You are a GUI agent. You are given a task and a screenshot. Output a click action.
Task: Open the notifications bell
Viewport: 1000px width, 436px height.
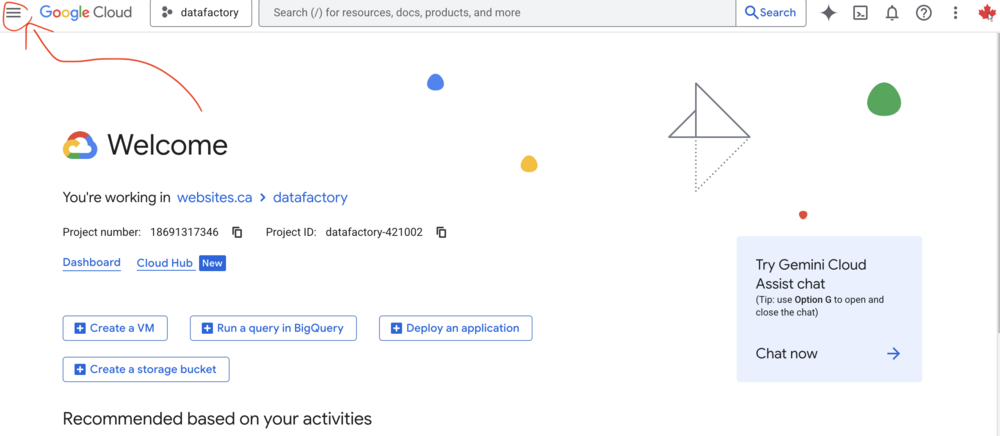(x=892, y=13)
